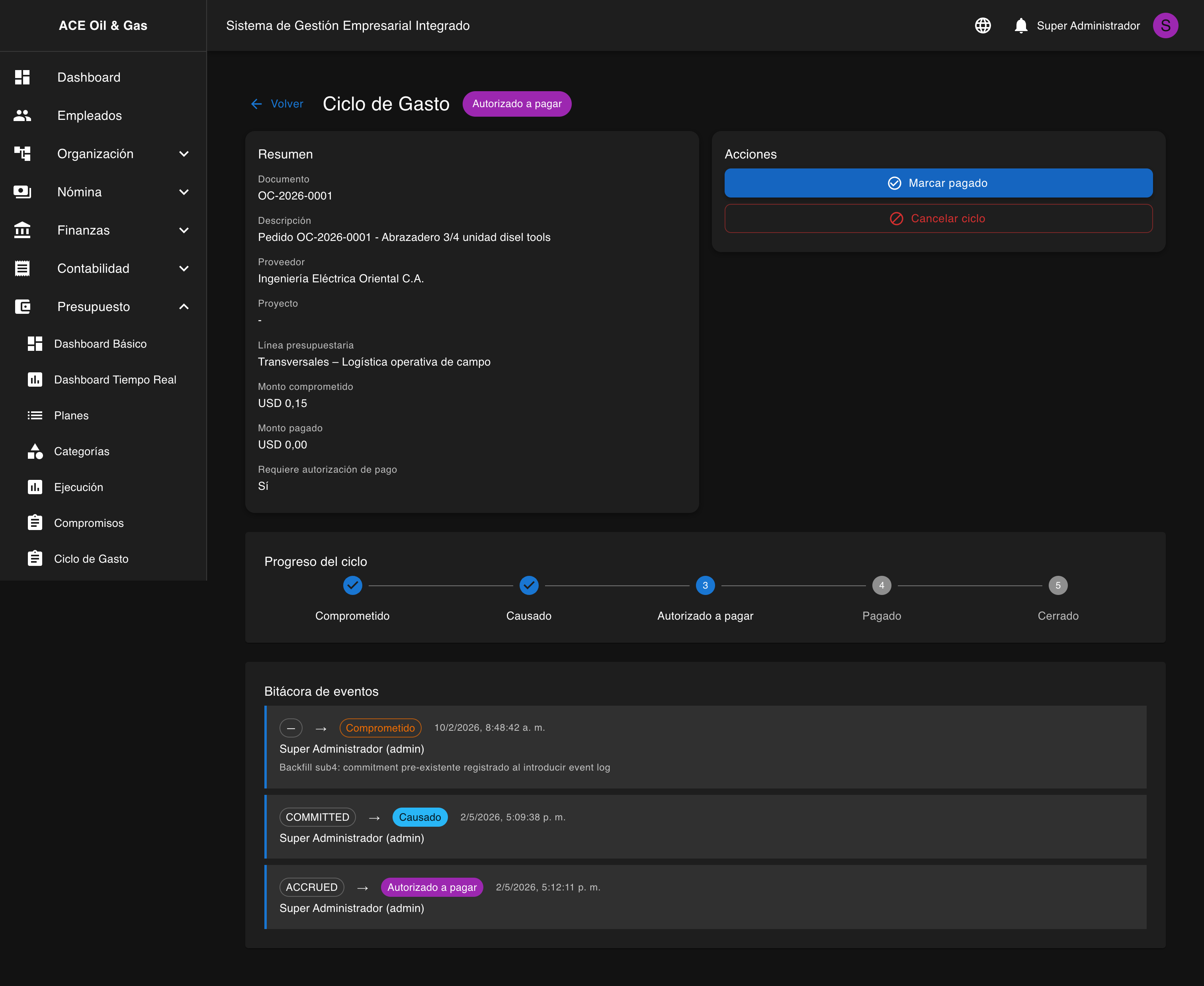Click the Empleados people icon
1204x986 pixels.
click(22, 115)
